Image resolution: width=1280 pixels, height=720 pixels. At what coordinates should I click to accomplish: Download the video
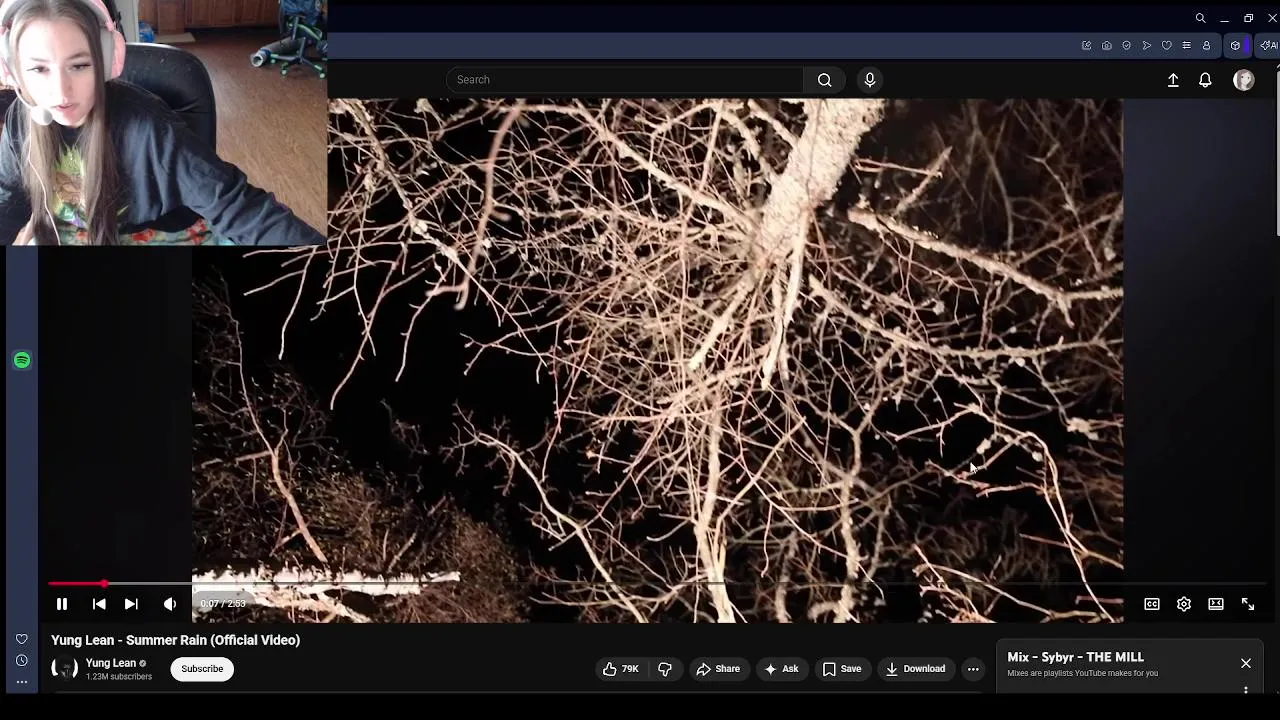915,669
